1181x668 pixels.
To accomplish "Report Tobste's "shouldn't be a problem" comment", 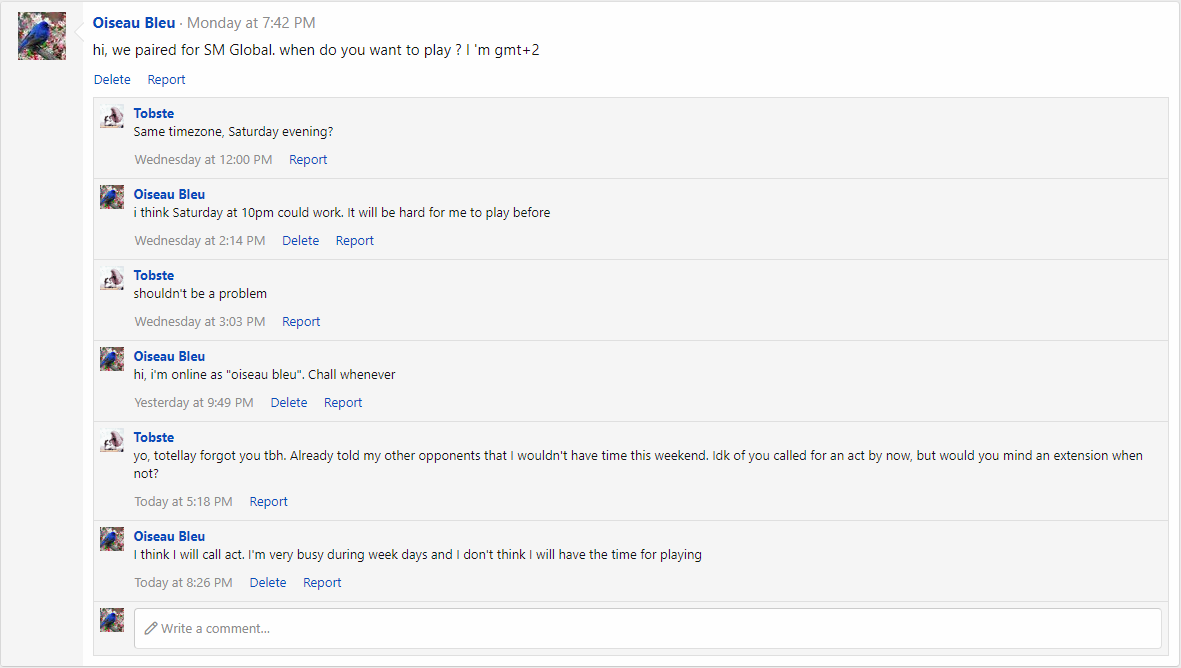I will [x=301, y=322].
